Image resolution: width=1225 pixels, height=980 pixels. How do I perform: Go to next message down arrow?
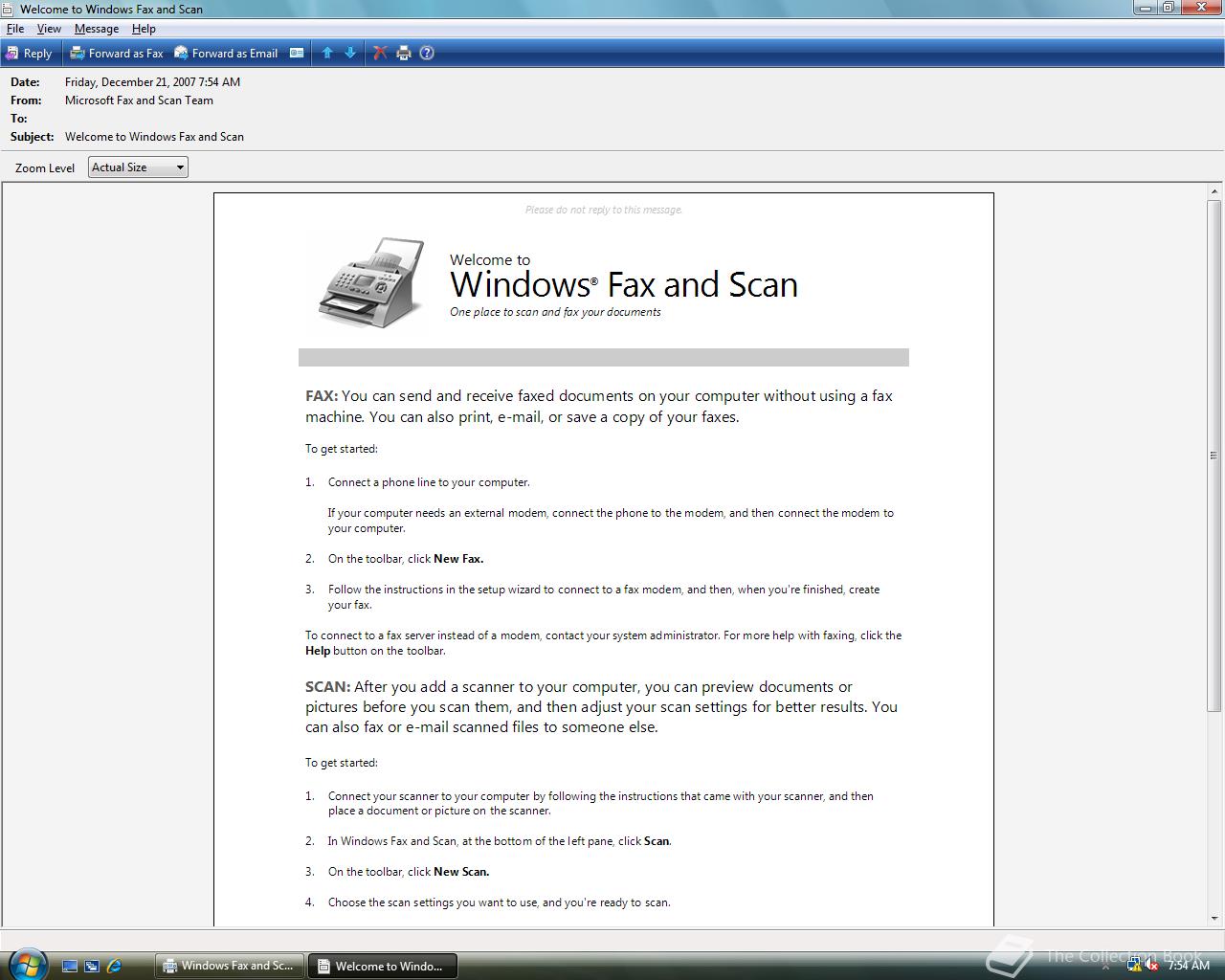pyautogui.click(x=350, y=54)
